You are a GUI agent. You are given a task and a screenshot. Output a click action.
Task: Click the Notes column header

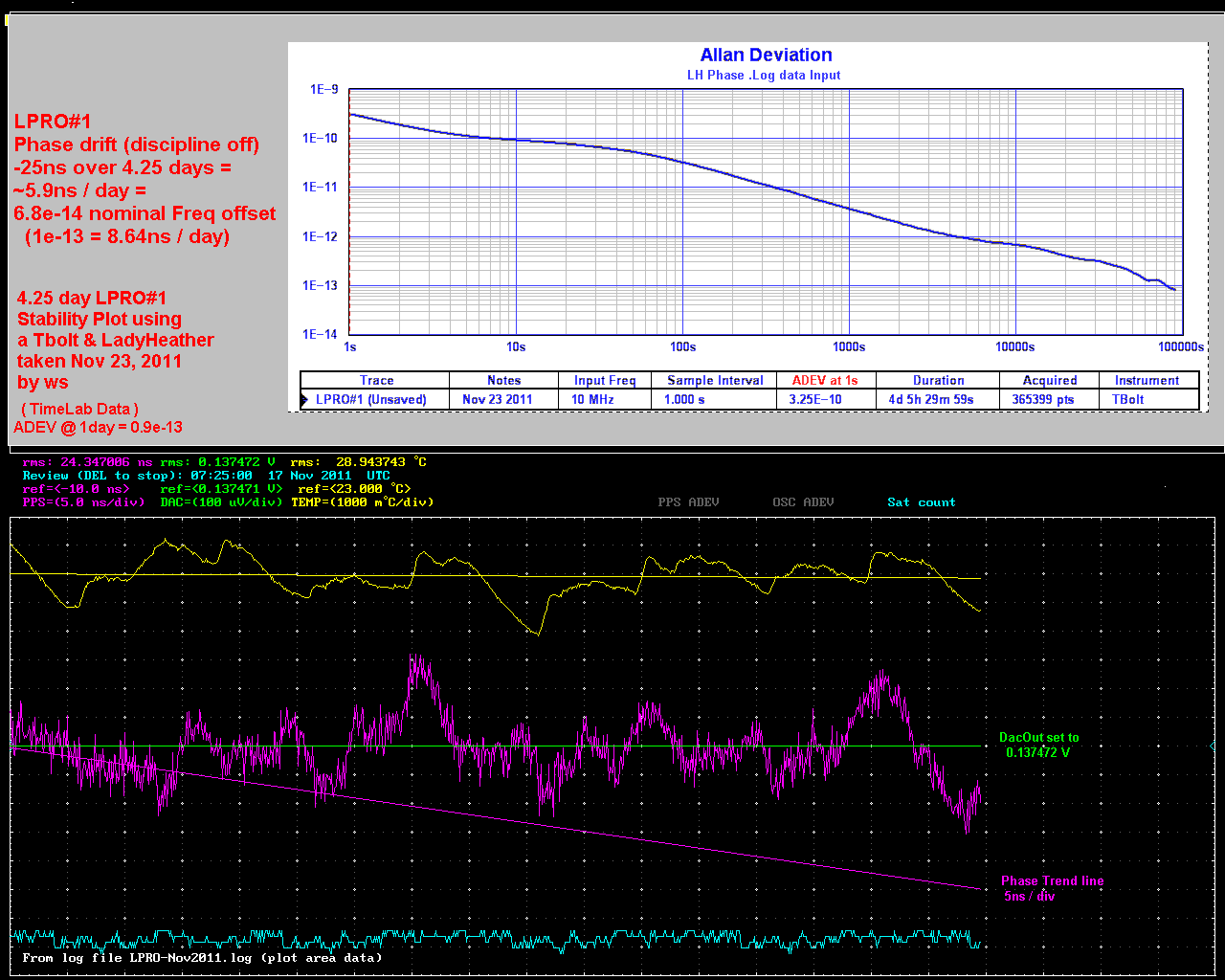click(x=503, y=381)
